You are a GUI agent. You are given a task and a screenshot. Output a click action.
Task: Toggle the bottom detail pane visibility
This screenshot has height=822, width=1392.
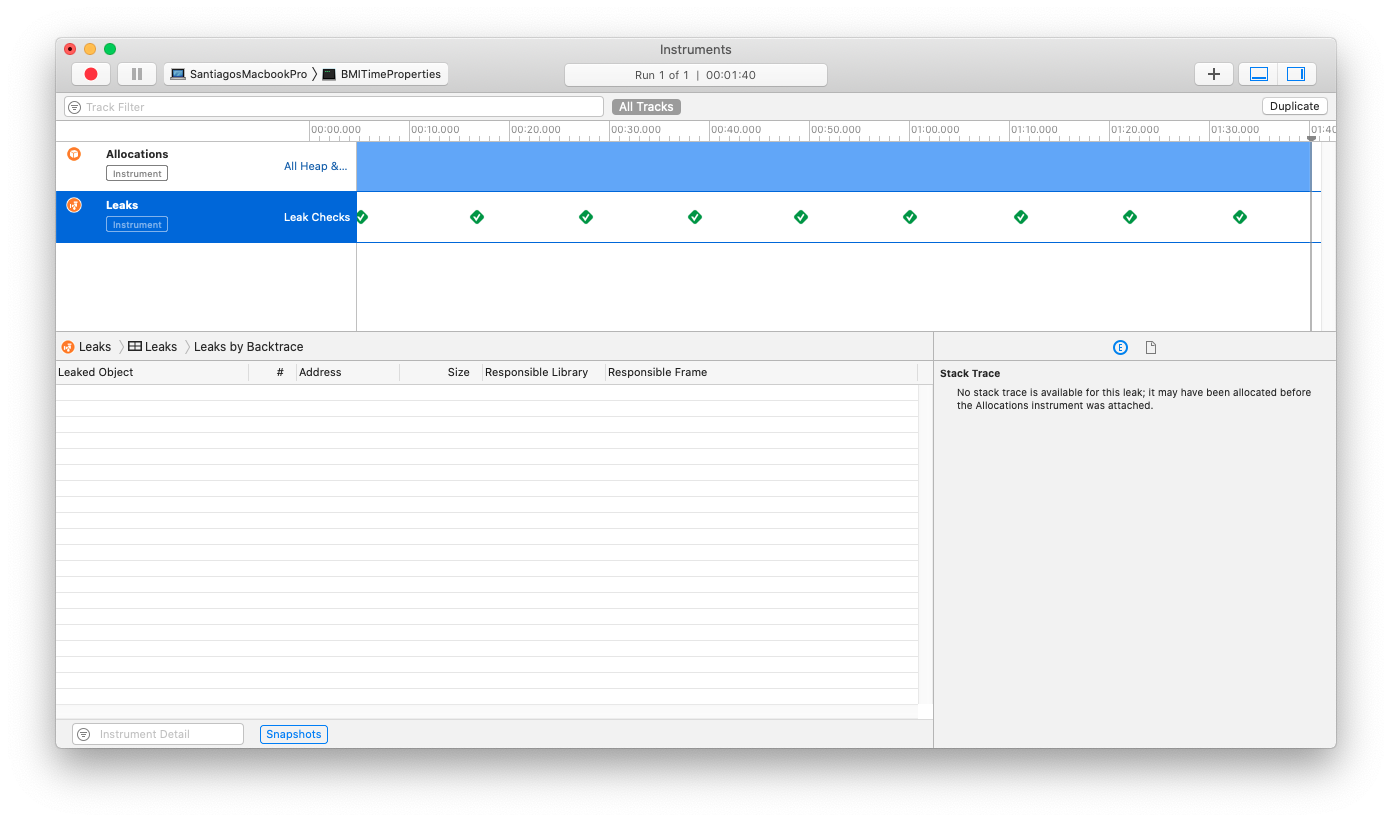point(1259,74)
